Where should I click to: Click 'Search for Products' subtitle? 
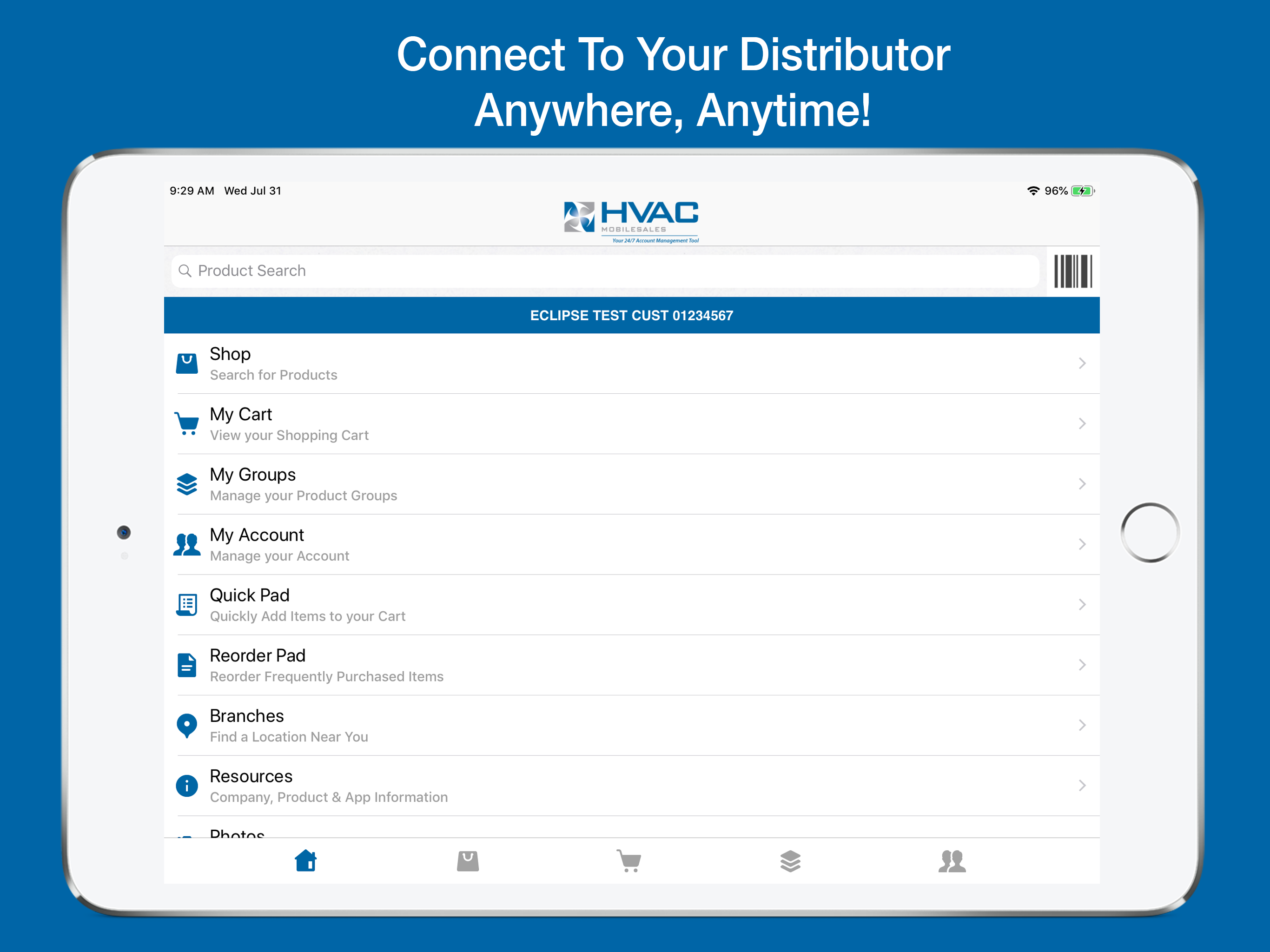pyautogui.click(x=274, y=375)
